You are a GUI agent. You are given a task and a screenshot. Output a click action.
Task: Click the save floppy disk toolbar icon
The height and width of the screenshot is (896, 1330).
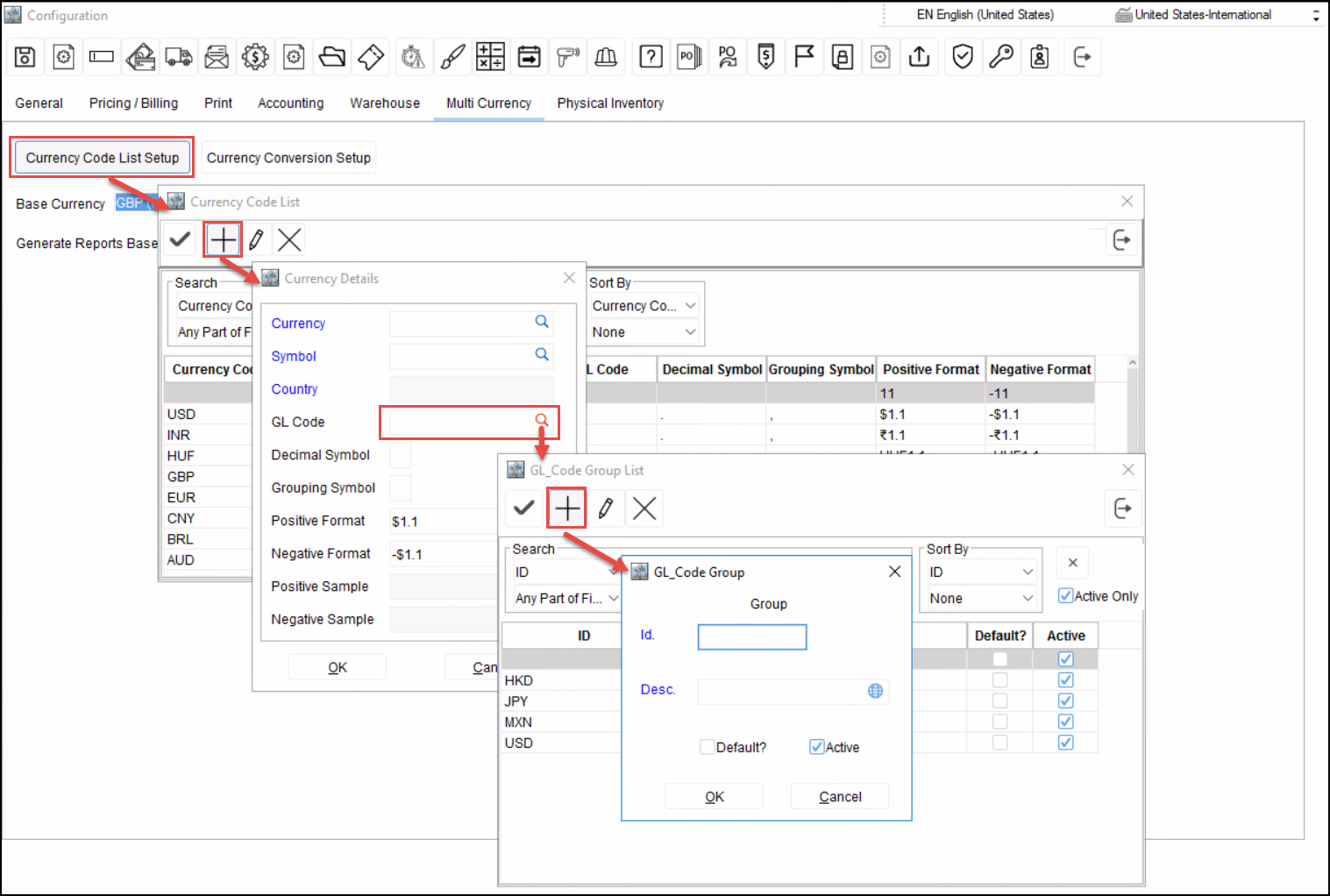pos(25,57)
